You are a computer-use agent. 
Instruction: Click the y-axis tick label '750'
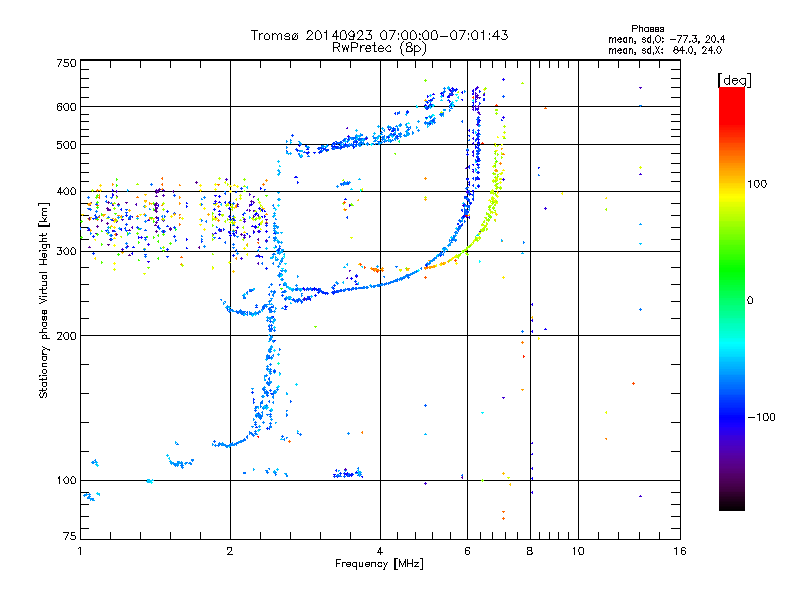[x=67, y=63]
